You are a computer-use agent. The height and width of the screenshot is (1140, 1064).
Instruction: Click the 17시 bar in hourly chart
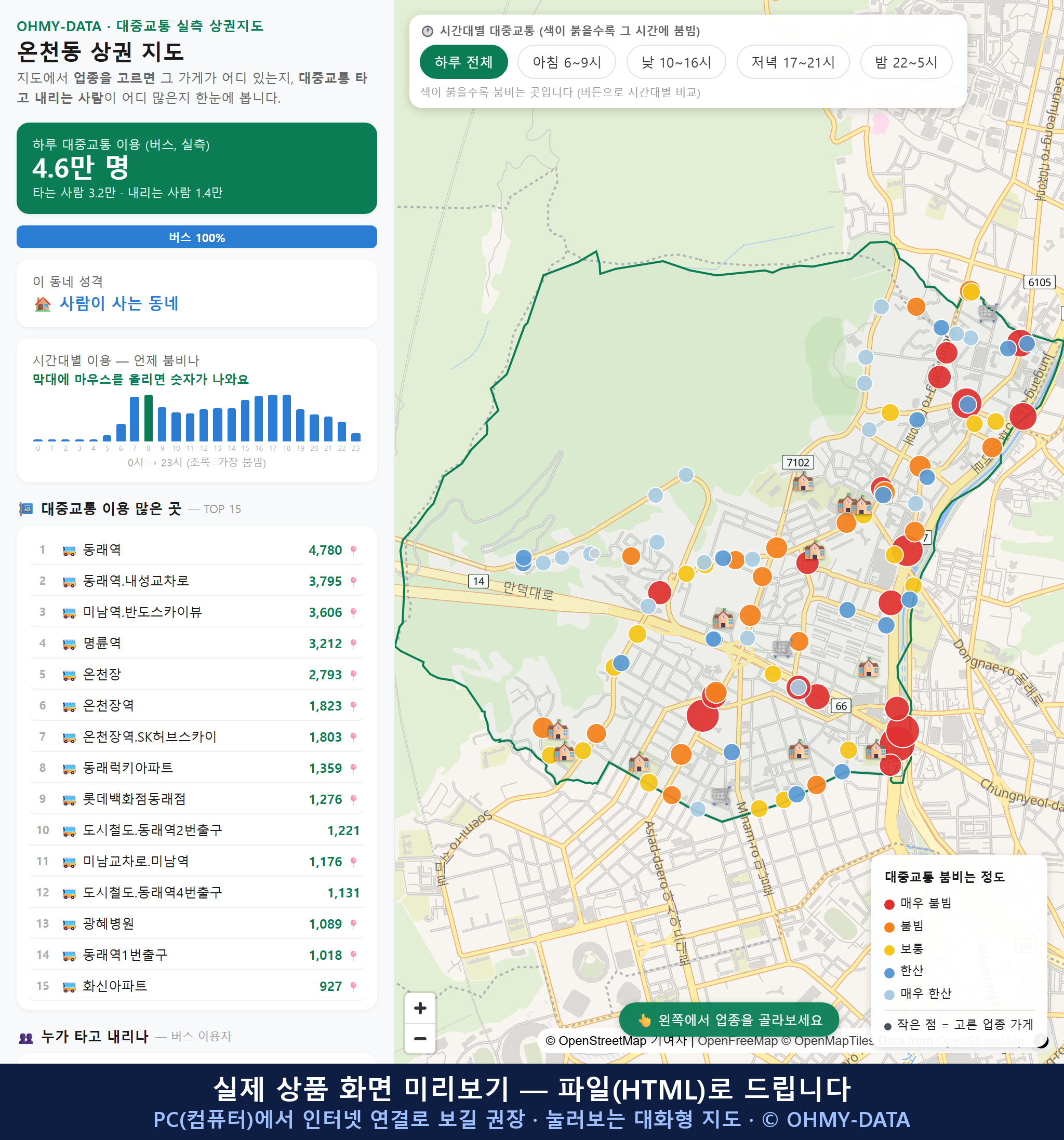[273, 418]
